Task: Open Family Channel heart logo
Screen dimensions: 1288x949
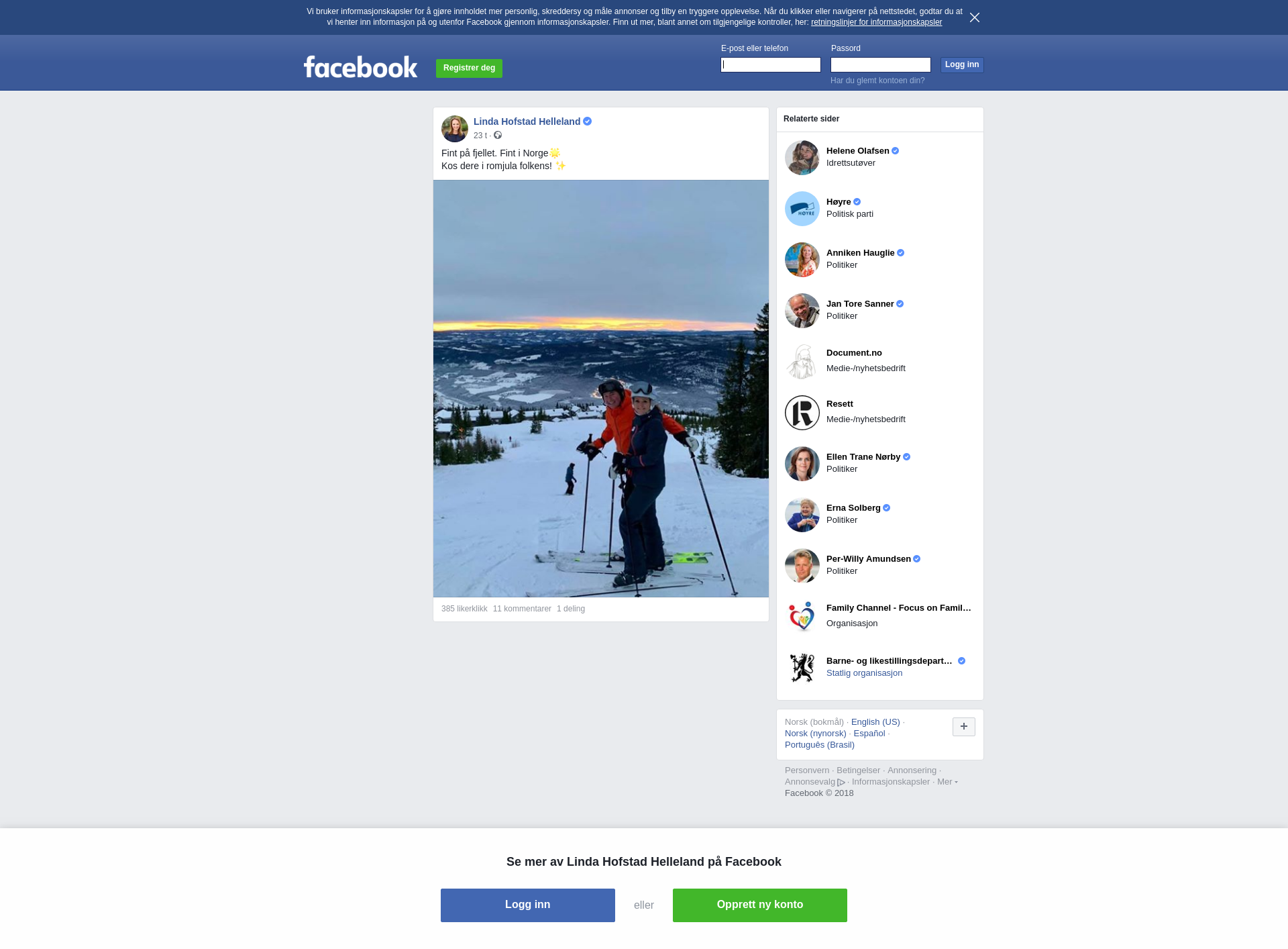Action: (x=802, y=617)
